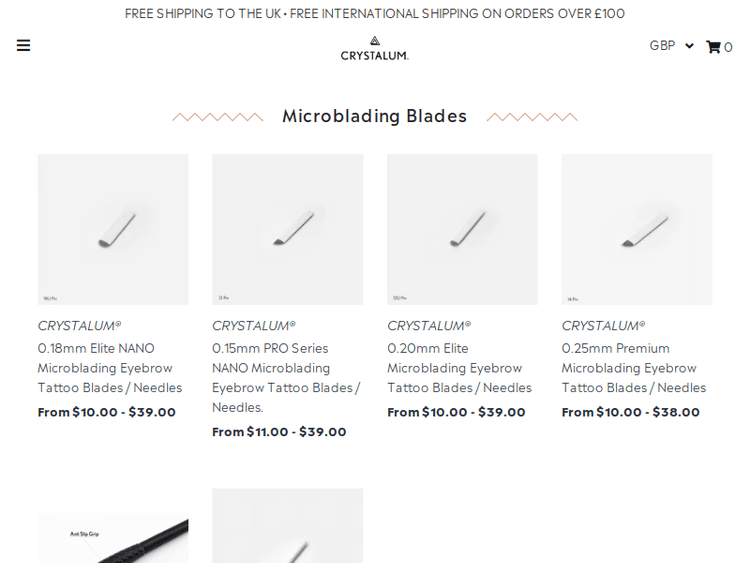Viewport: 750px width, 563px height.
Task: Click the From $10.00 - $38.00 price
Action: (630, 412)
